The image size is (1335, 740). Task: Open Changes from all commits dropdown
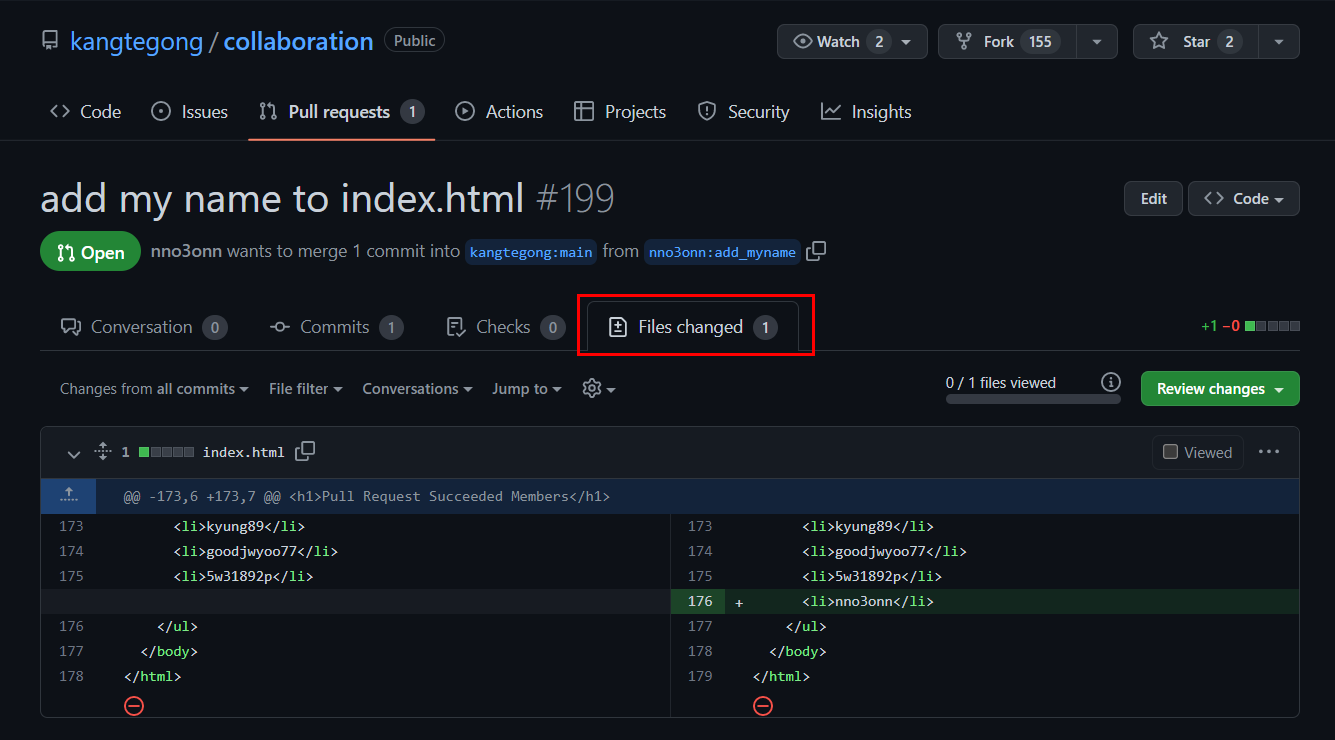click(154, 389)
